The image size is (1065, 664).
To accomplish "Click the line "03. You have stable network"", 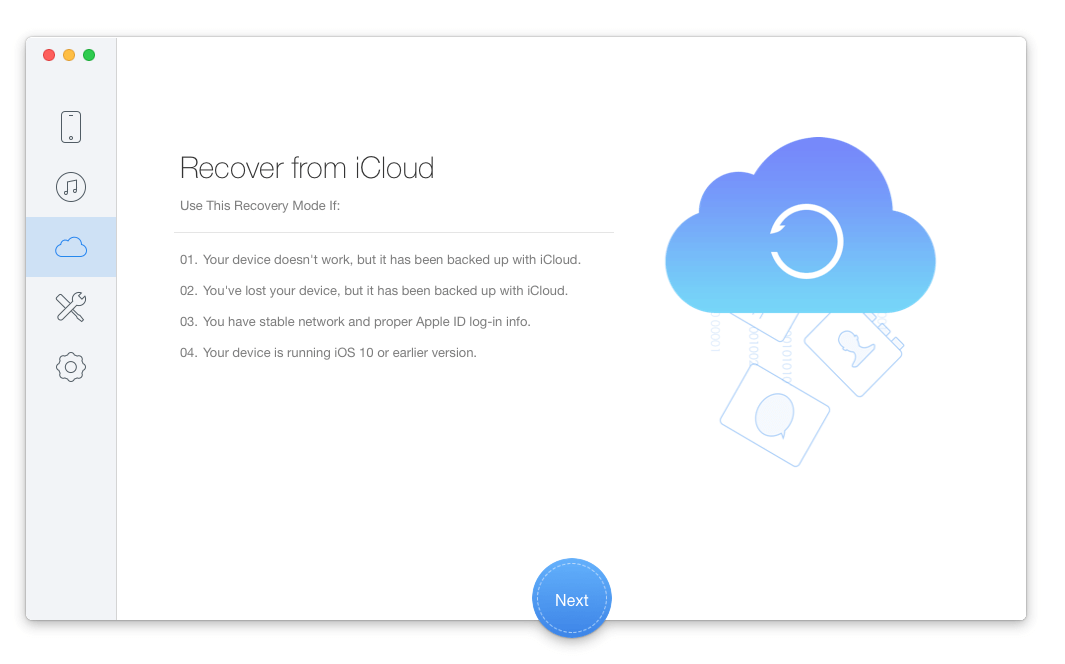I will pyautogui.click(x=355, y=322).
